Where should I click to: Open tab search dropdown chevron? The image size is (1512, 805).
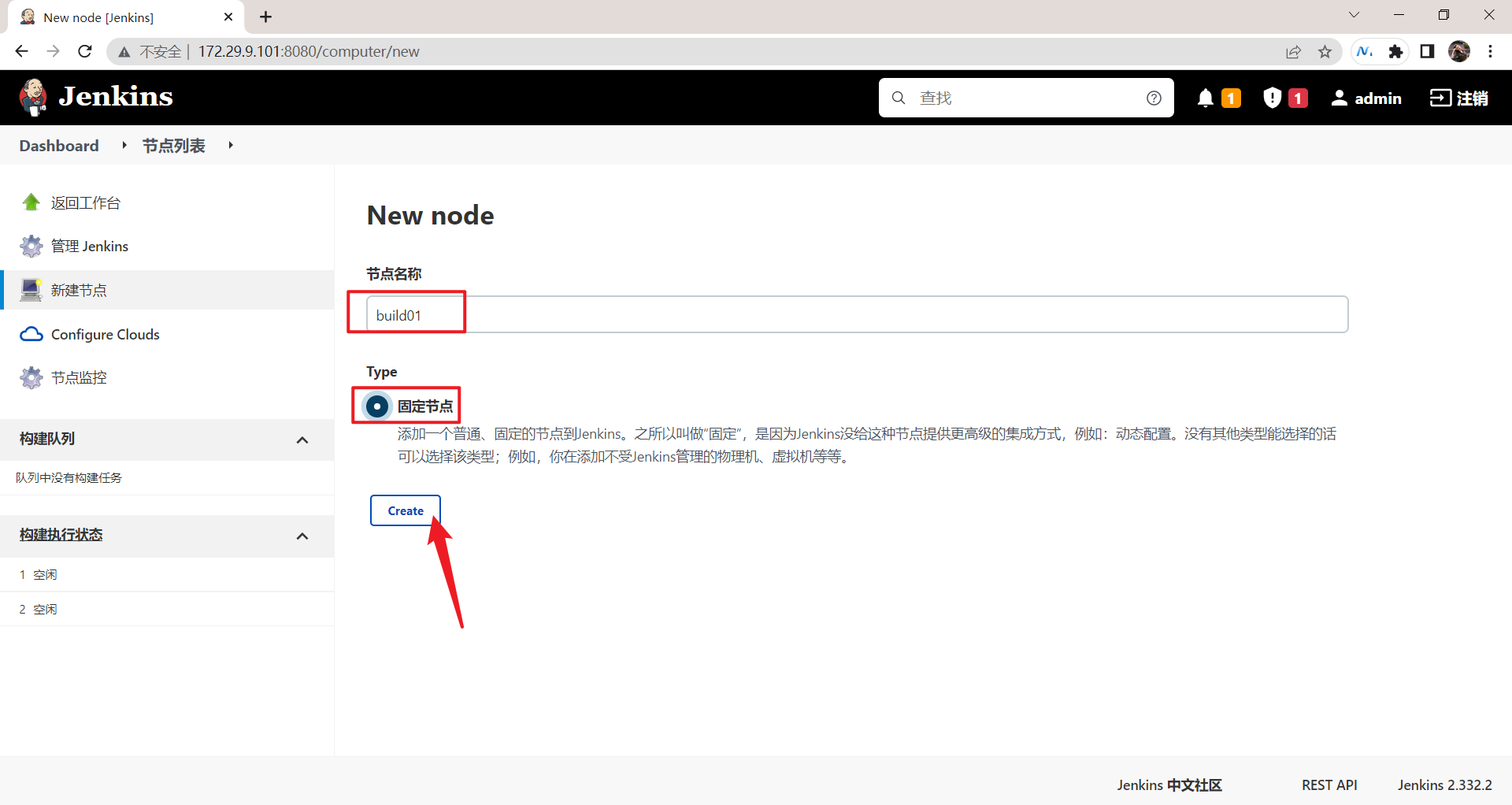1354,15
